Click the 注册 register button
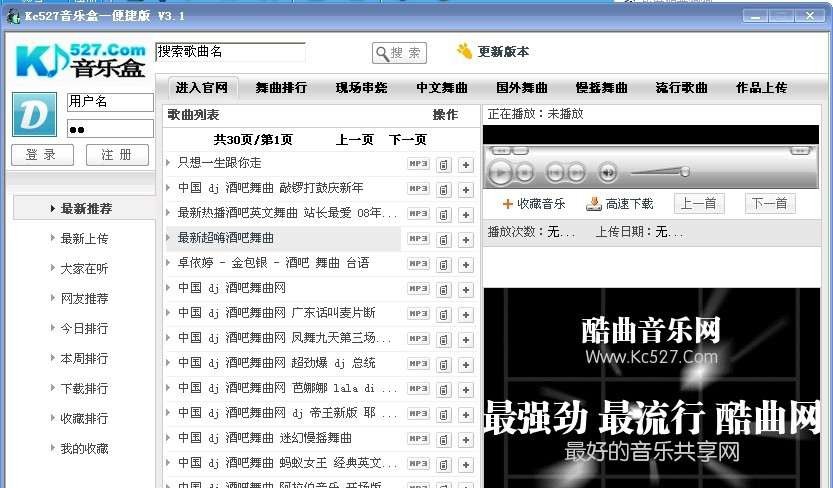The width and height of the screenshot is (833, 488). coord(117,155)
